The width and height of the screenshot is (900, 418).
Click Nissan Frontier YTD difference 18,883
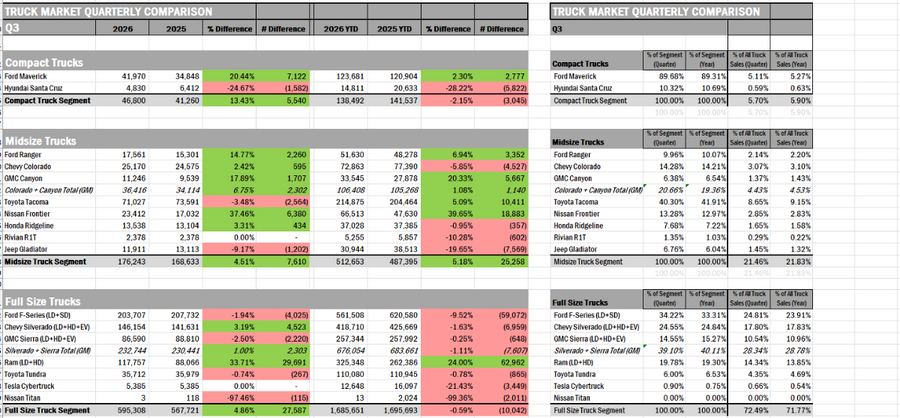tap(501, 214)
